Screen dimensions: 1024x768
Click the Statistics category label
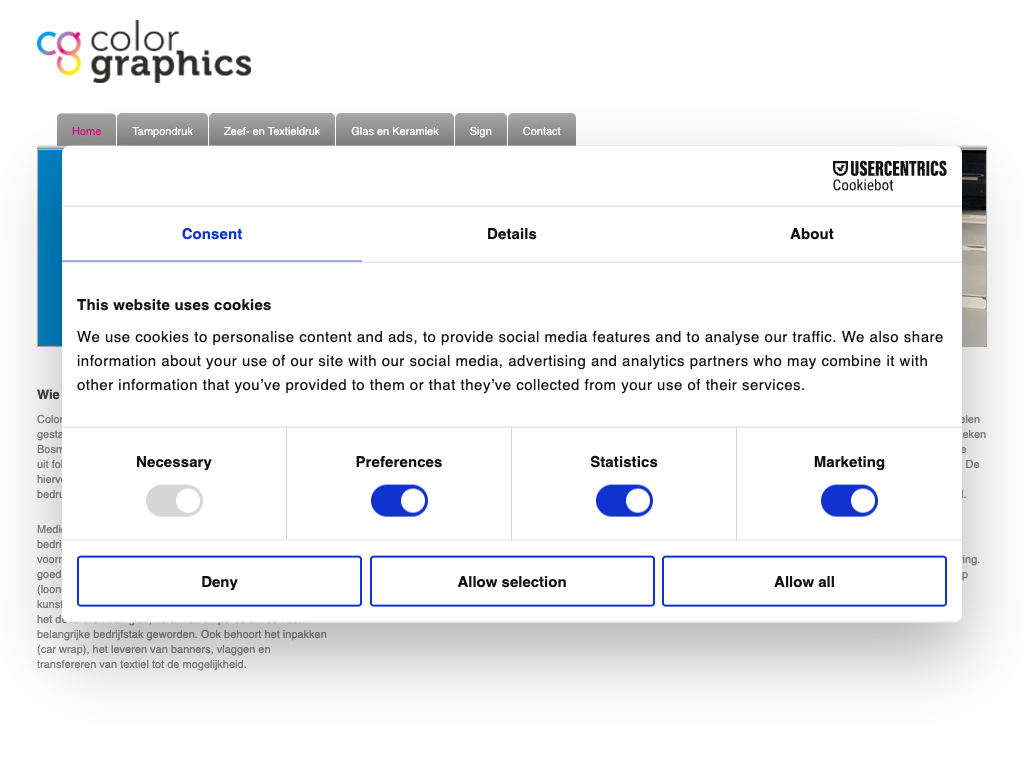[624, 462]
